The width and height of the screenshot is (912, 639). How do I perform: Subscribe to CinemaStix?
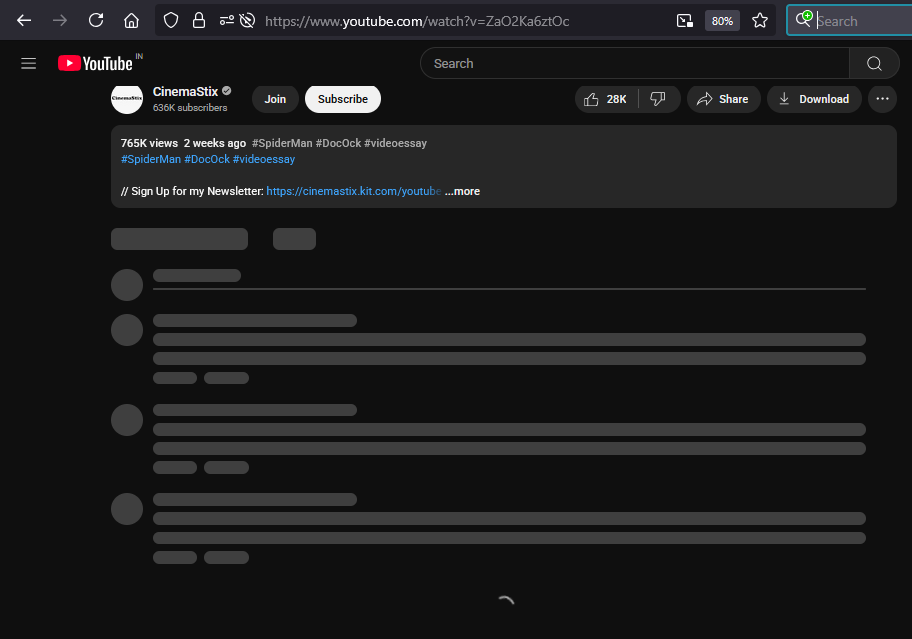point(343,99)
